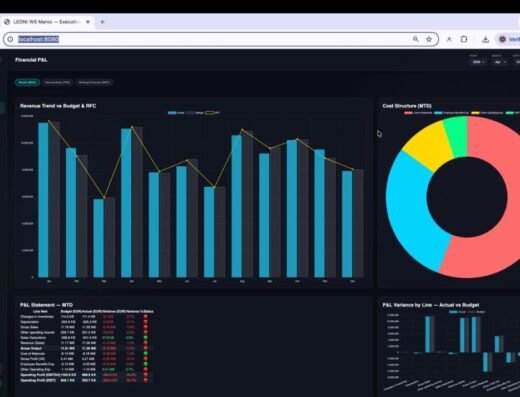Toggle Other Operating Exp. legend in Cost Structure
This screenshot has width=520, height=397.
point(487,113)
